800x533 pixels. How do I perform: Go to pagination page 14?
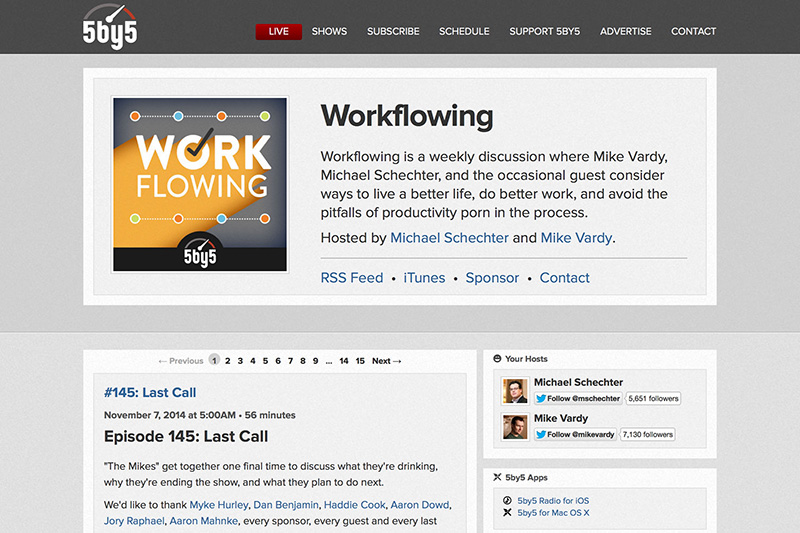coord(344,361)
